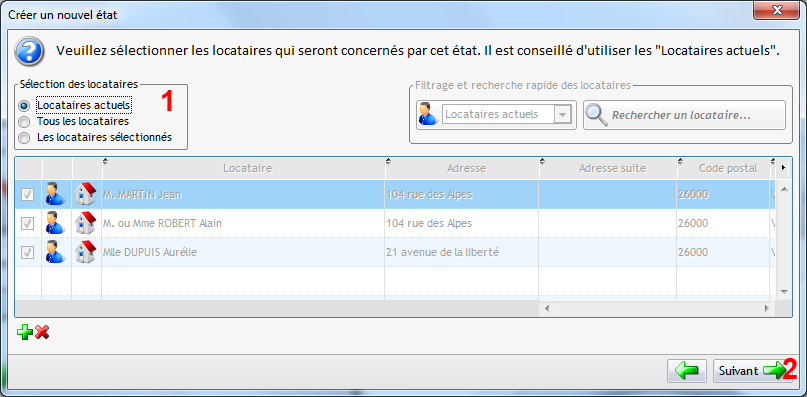Toggle the checkbox for M. MARTIN Jean
The width and height of the screenshot is (807, 397).
pos(27,194)
